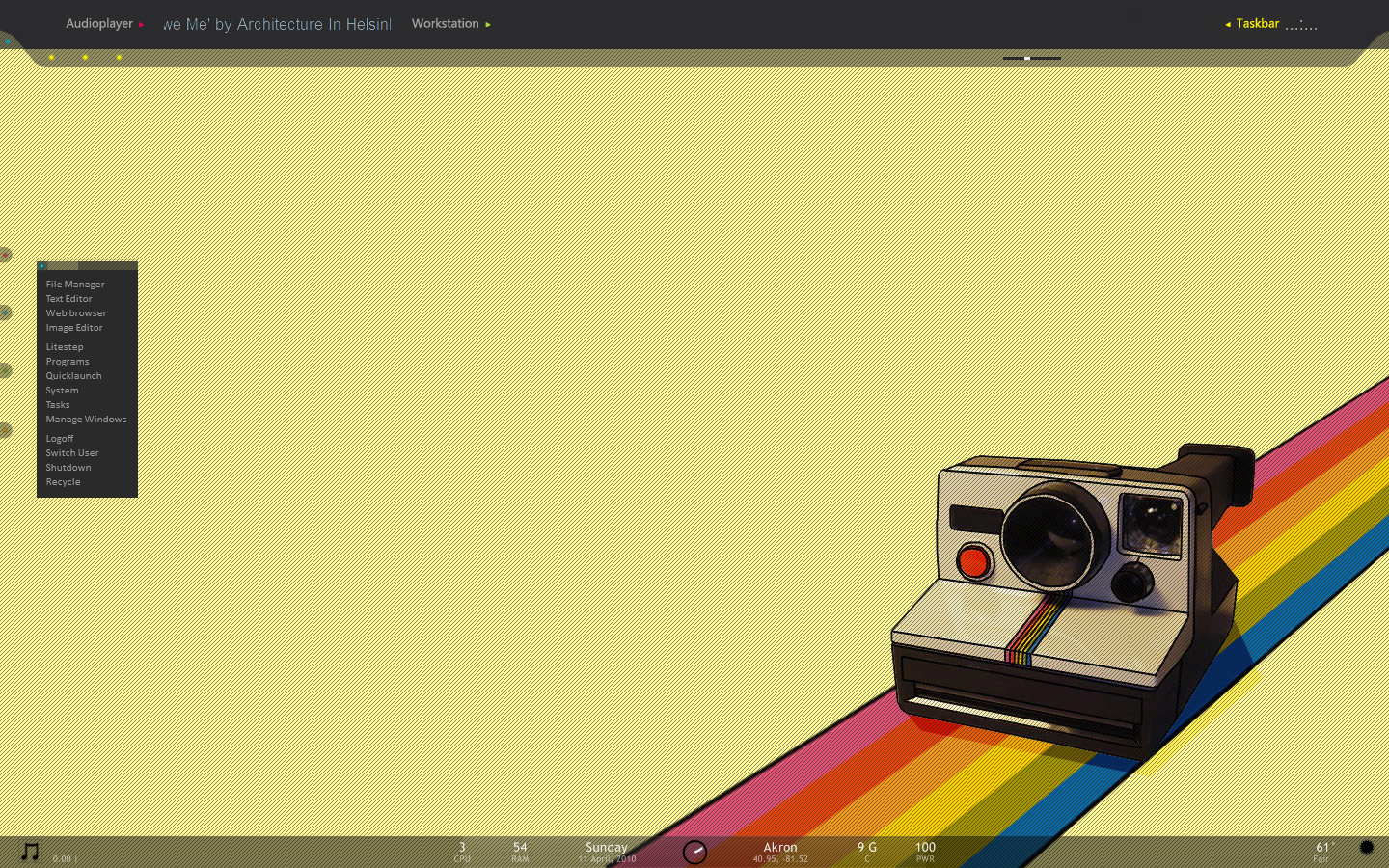Choose Logoff in popup menu
Screen dimensions: 1389x868
point(60,438)
